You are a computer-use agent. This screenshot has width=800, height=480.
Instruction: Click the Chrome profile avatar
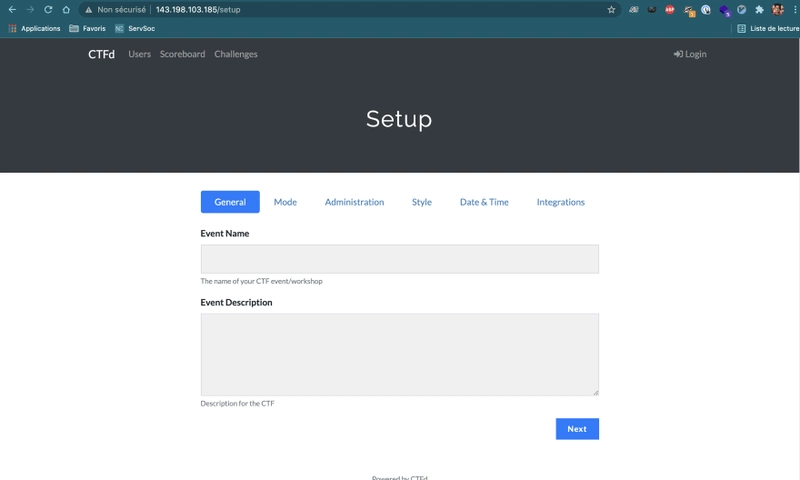tap(777, 9)
